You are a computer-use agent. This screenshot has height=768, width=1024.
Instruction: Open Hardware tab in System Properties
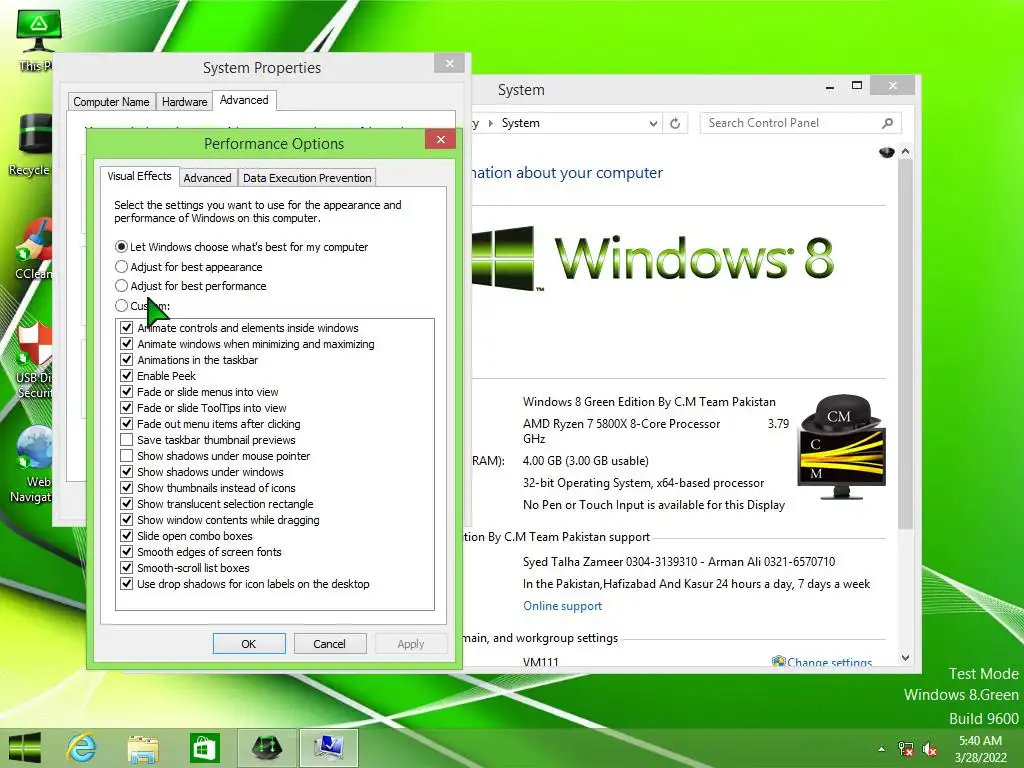point(184,102)
